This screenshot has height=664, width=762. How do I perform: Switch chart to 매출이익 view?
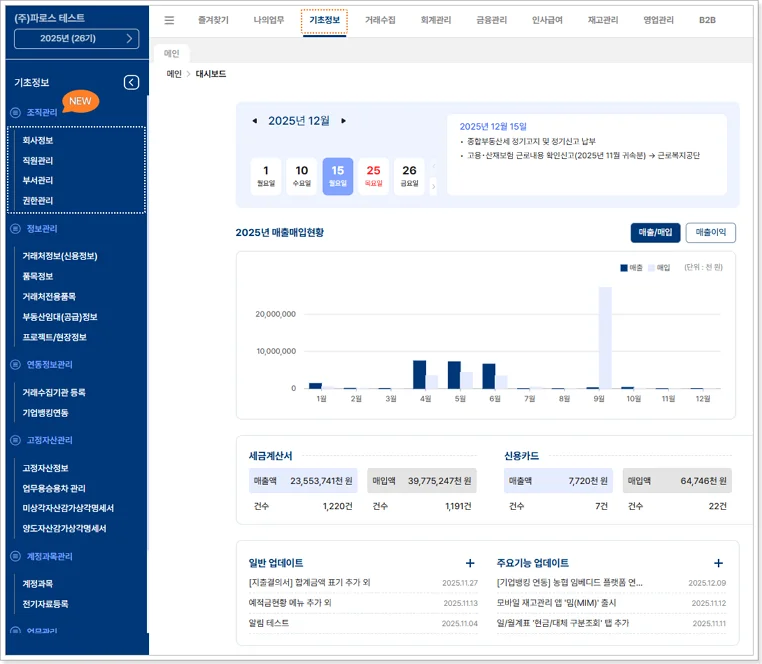tap(711, 232)
